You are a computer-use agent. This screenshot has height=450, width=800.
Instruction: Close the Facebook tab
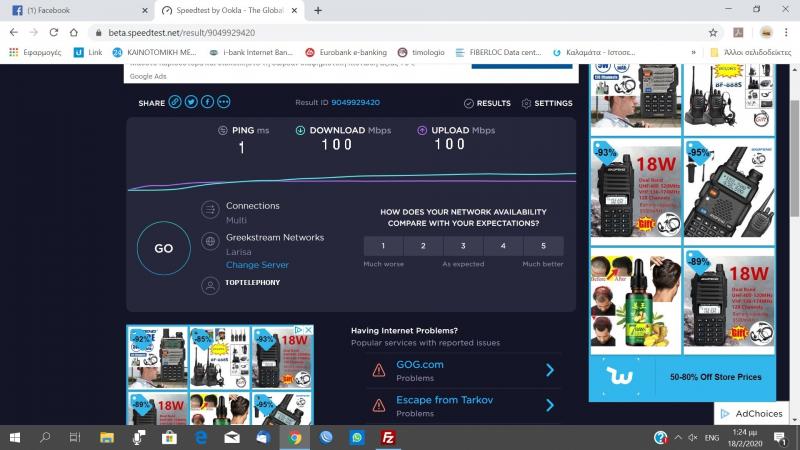[x=145, y=10]
